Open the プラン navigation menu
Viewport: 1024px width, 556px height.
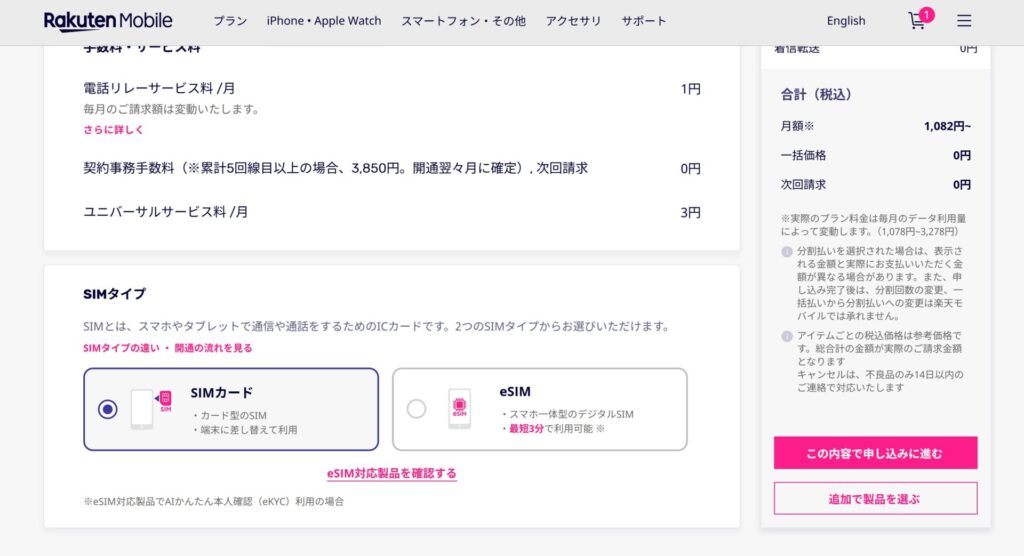[230, 21]
